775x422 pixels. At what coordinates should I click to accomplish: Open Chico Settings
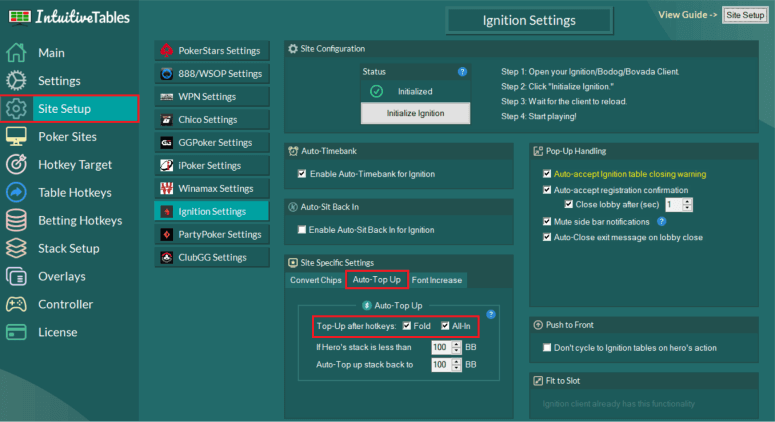tap(212, 120)
